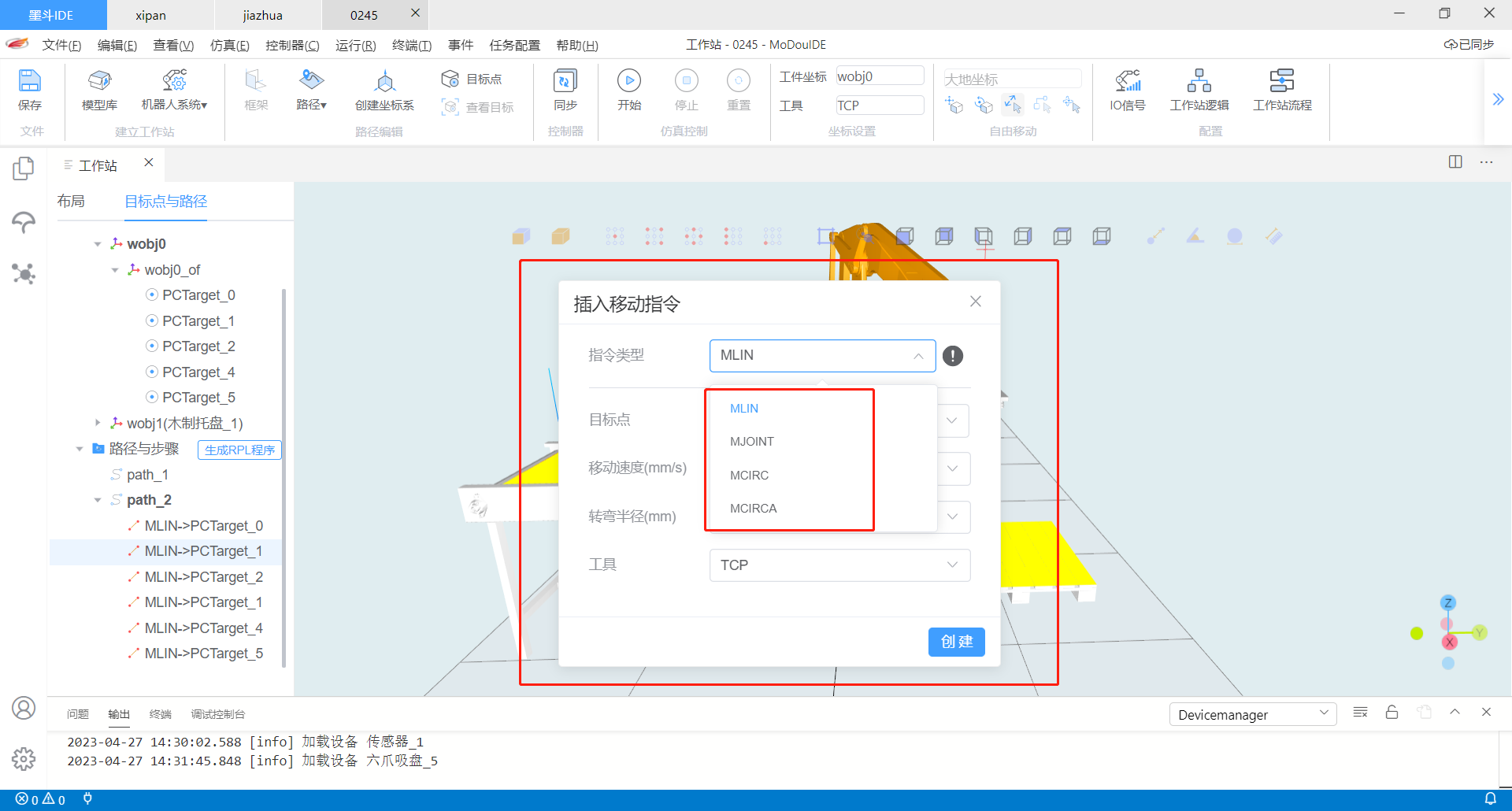The image size is (1512, 811).
Task: Select MJOINT from the instruction type list
Action: (751, 442)
